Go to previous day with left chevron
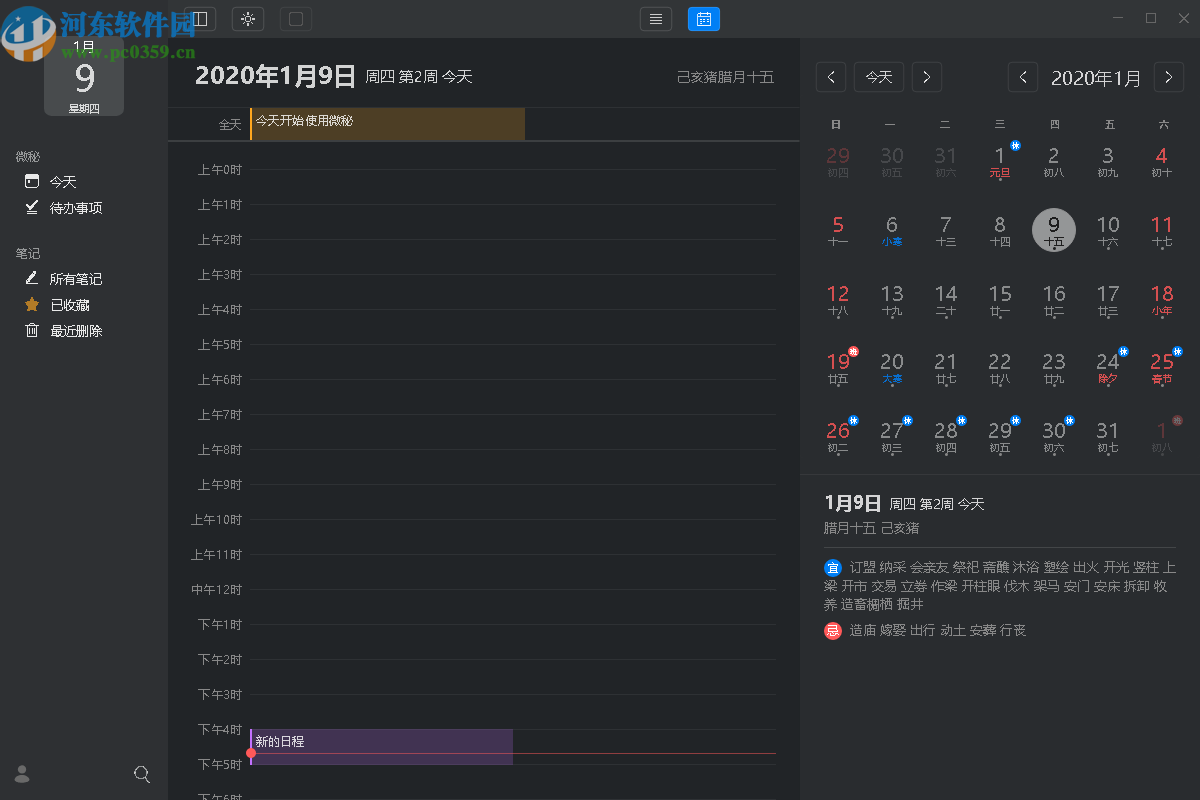Image resolution: width=1200 pixels, height=800 pixels. point(831,77)
